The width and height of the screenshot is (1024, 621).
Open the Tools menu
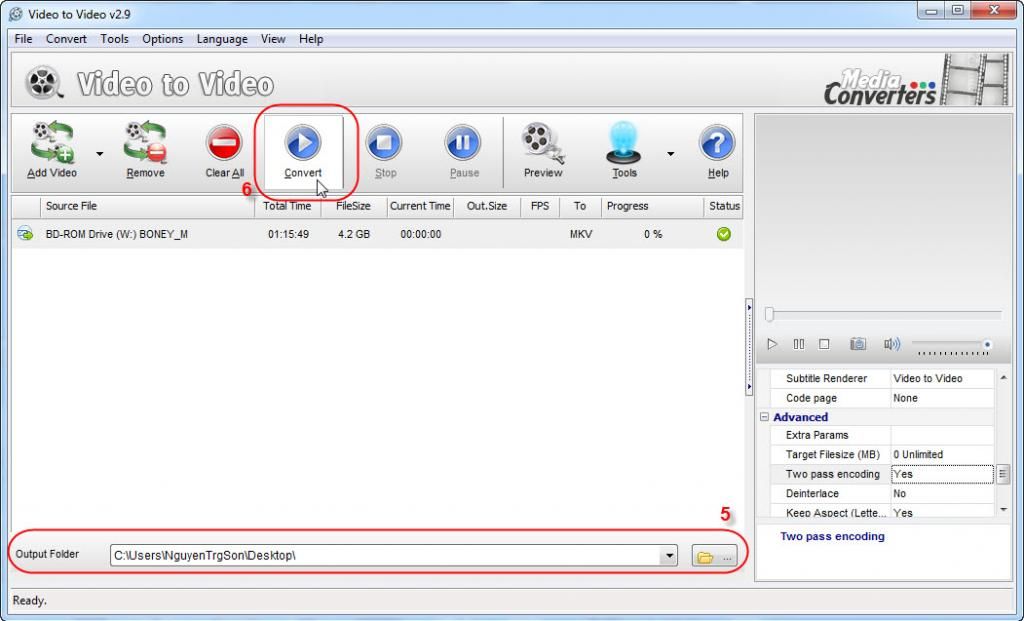(114, 39)
